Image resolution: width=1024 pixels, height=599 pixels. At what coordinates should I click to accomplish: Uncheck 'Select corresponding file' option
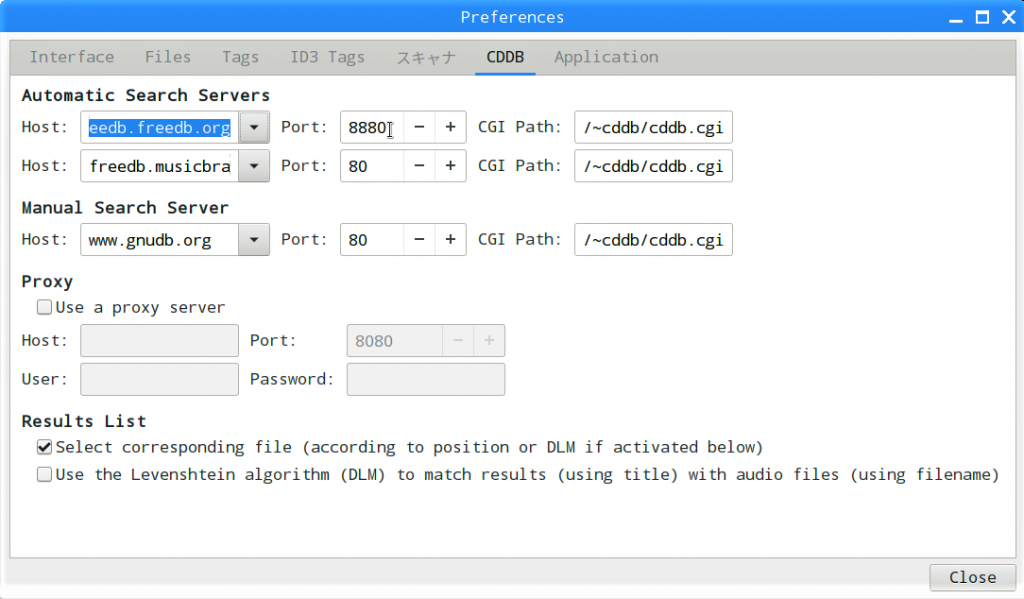pos(44,447)
